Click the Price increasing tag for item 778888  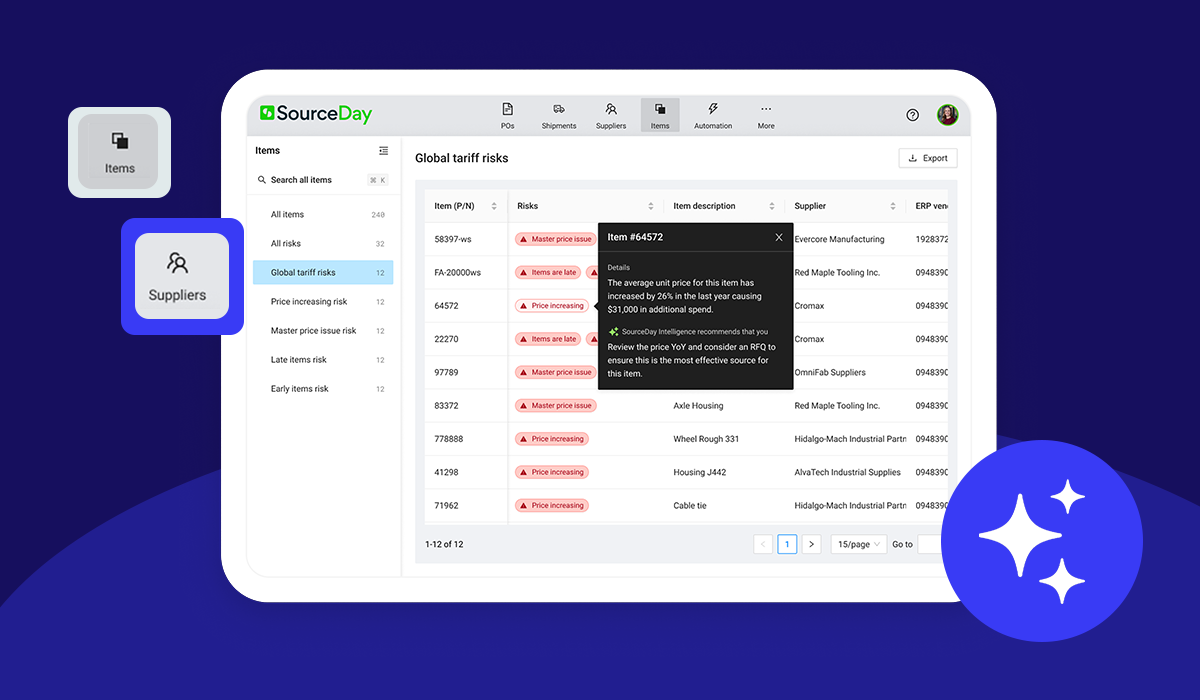pyautogui.click(x=552, y=439)
